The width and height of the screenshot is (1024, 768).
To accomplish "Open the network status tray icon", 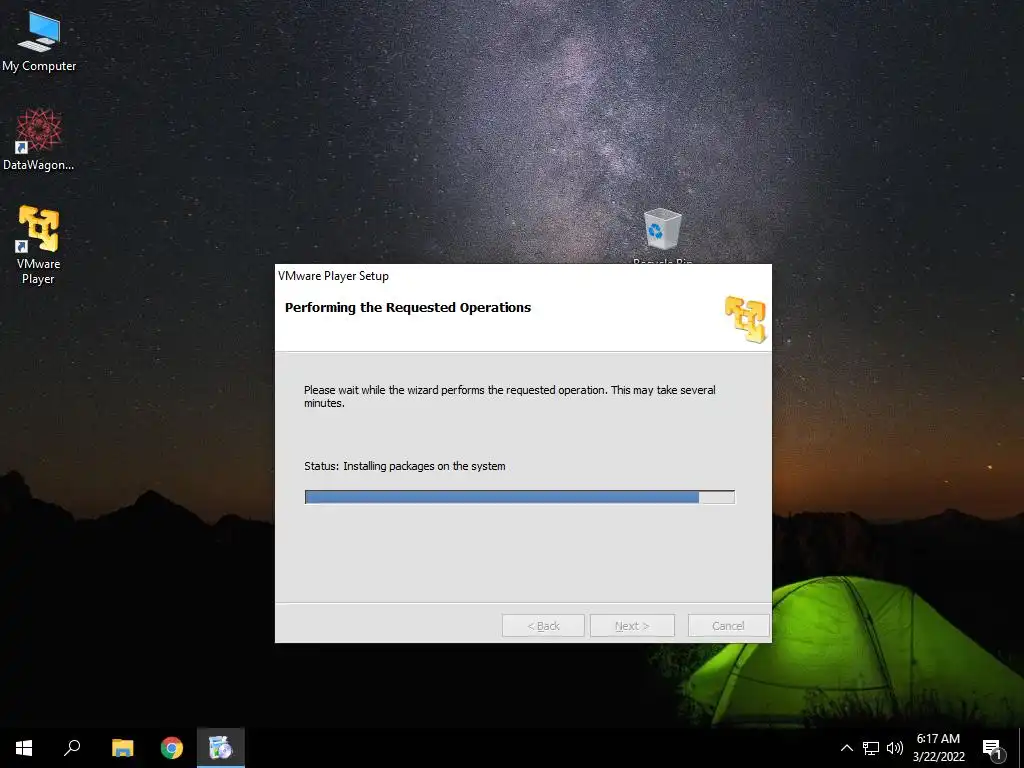I will tap(871, 748).
